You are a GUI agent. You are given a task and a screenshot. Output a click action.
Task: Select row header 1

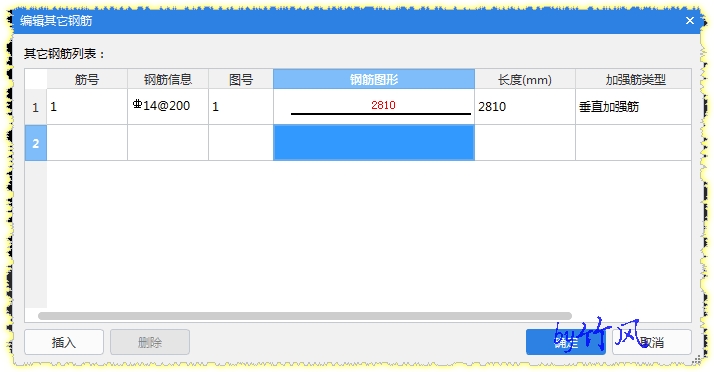click(36, 107)
